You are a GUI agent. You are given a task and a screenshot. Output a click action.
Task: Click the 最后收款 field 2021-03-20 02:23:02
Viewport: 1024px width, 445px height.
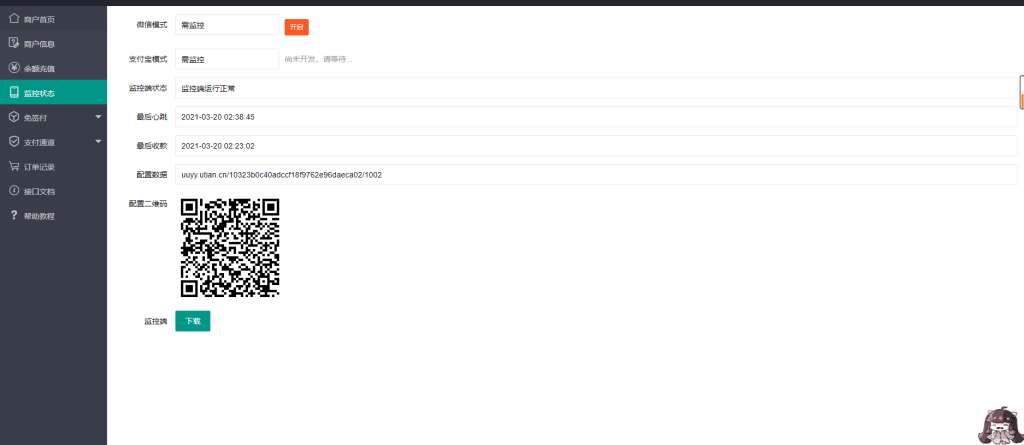[x=596, y=146]
